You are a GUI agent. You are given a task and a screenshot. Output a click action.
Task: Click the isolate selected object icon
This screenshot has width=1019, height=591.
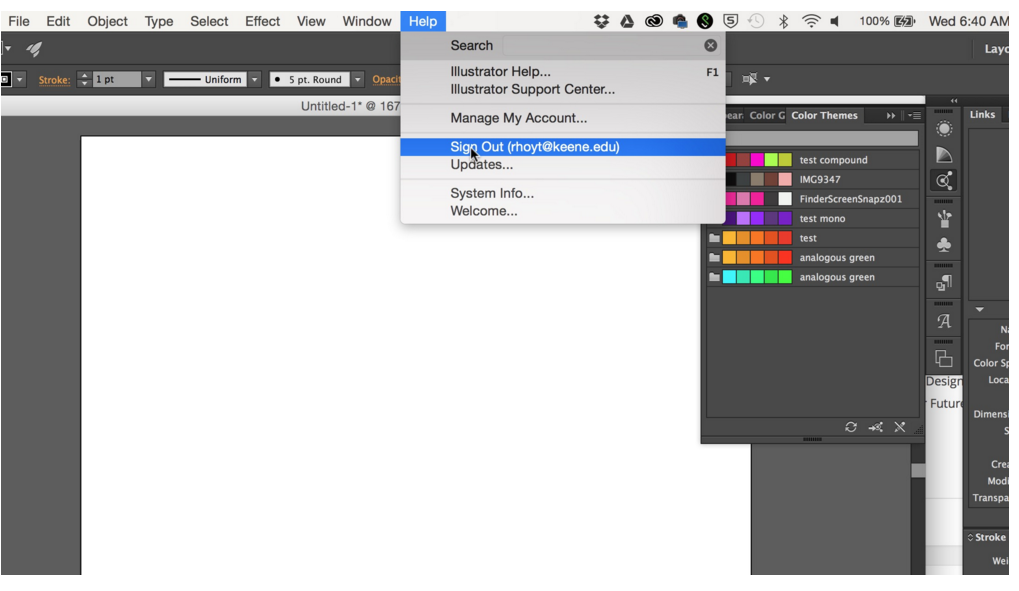[x=749, y=79]
